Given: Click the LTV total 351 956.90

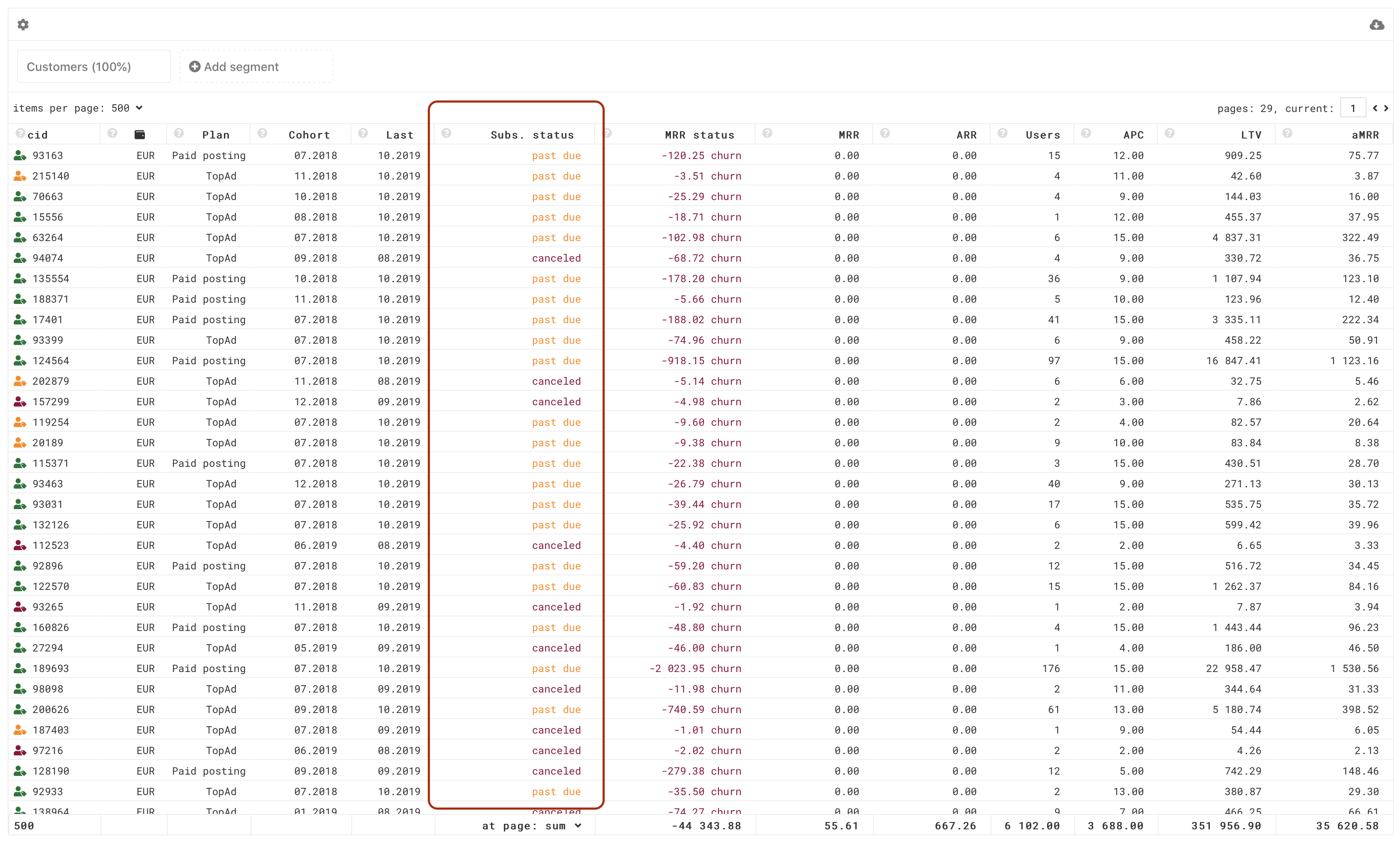Looking at the screenshot, I should (x=1226, y=825).
